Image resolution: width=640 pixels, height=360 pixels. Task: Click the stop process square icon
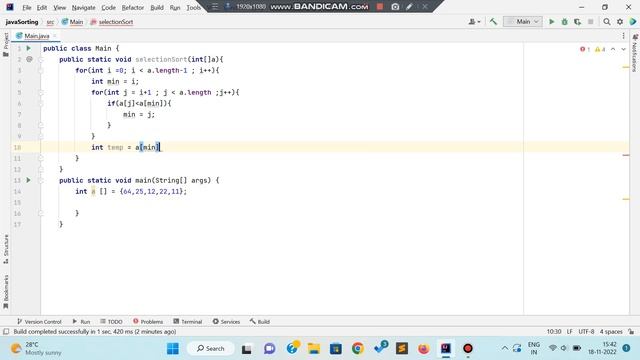(x=590, y=22)
